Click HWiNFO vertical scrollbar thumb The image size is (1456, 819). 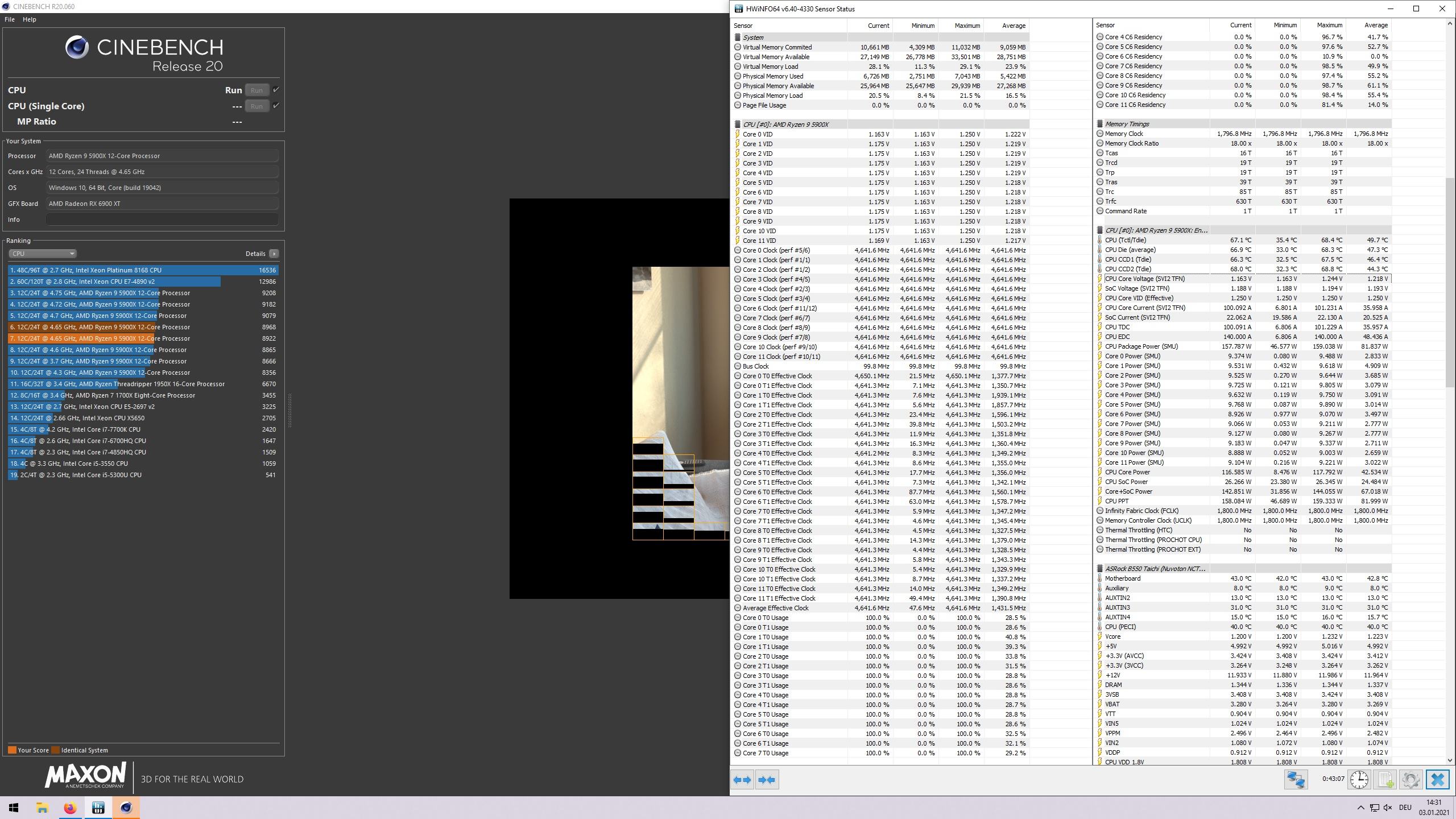click(x=1449, y=283)
